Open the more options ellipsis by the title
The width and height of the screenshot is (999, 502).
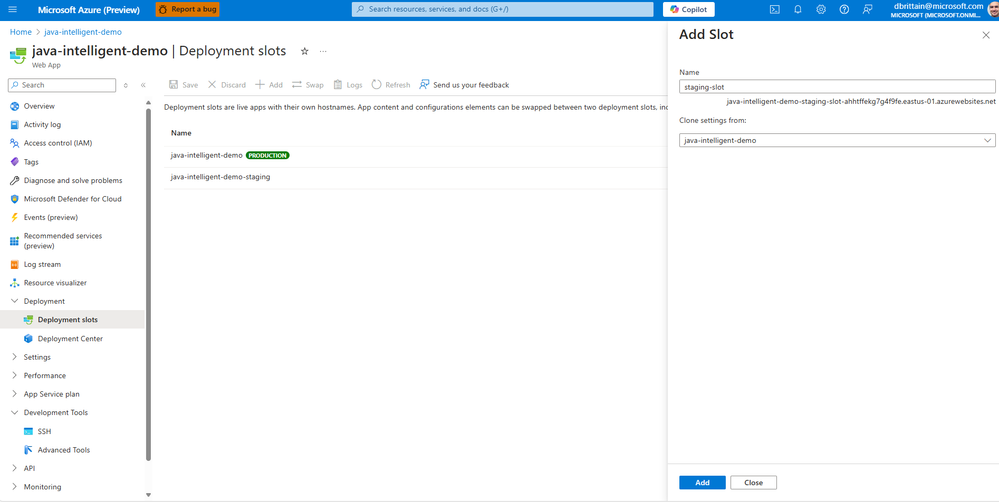pyautogui.click(x=323, y=51)
